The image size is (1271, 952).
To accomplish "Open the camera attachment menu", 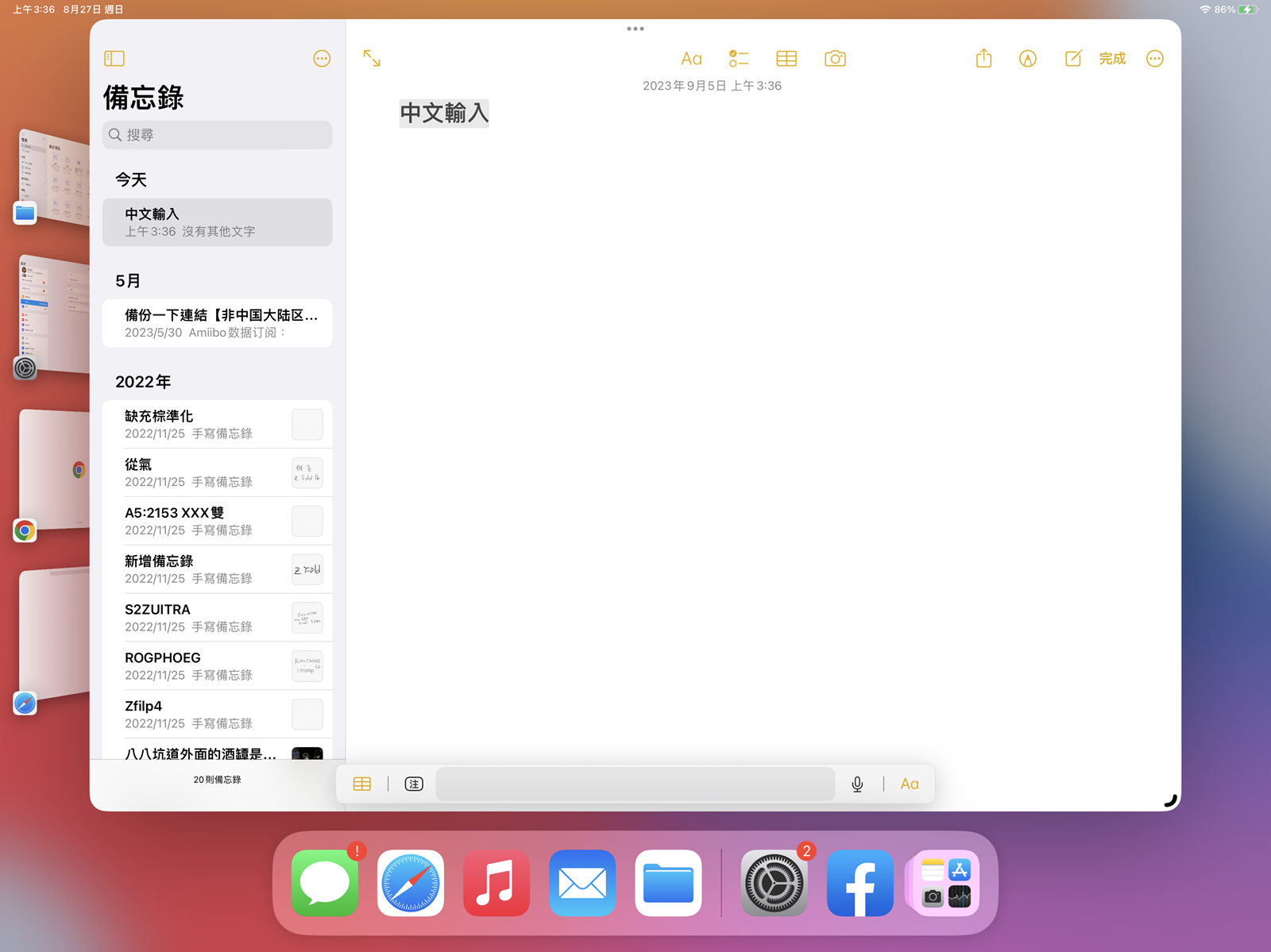I will point(835,59).
